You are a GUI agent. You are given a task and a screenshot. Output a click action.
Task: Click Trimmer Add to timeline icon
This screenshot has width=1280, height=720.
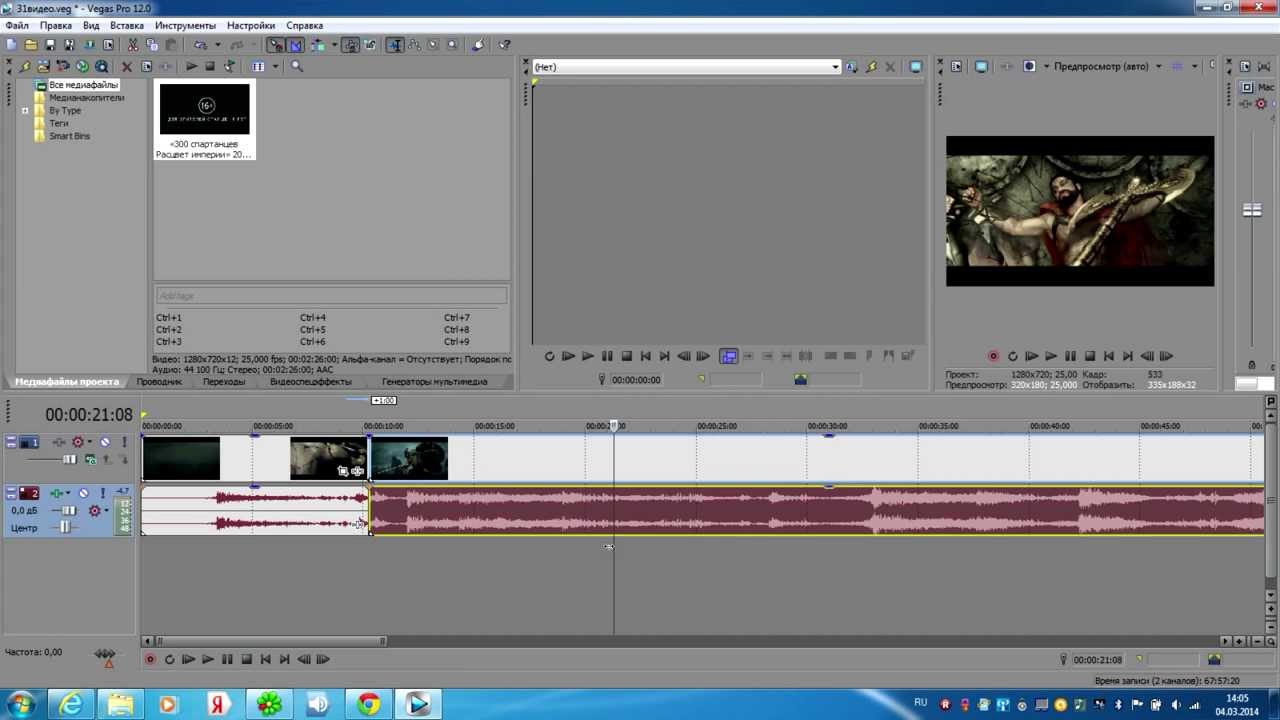(x=749, y=356)
